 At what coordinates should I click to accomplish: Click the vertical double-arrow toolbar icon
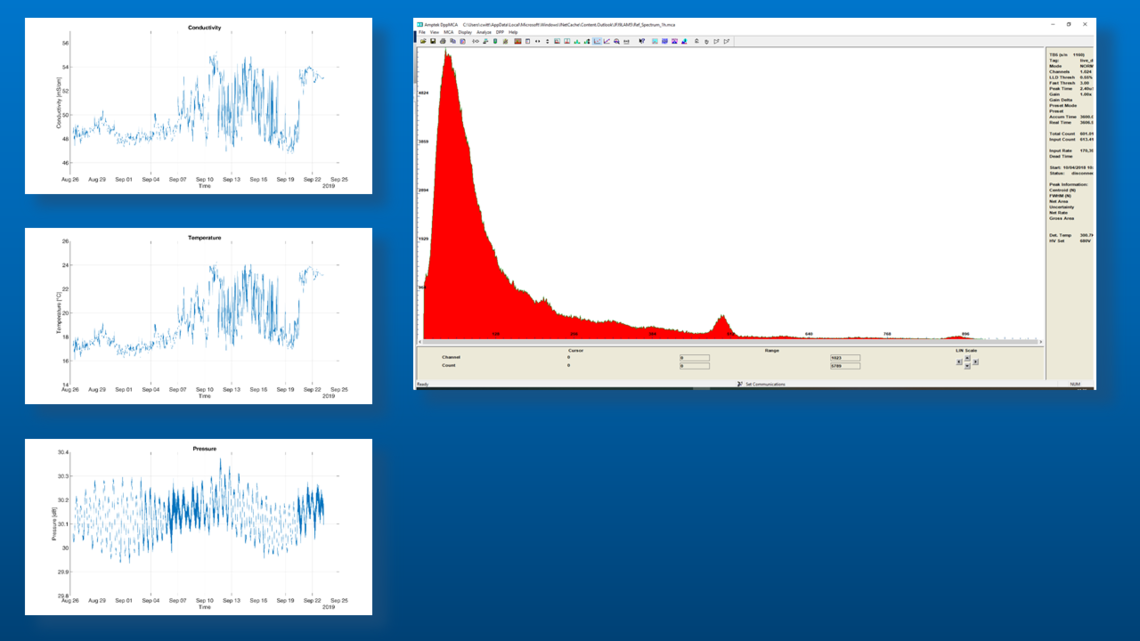coord(547,41)
